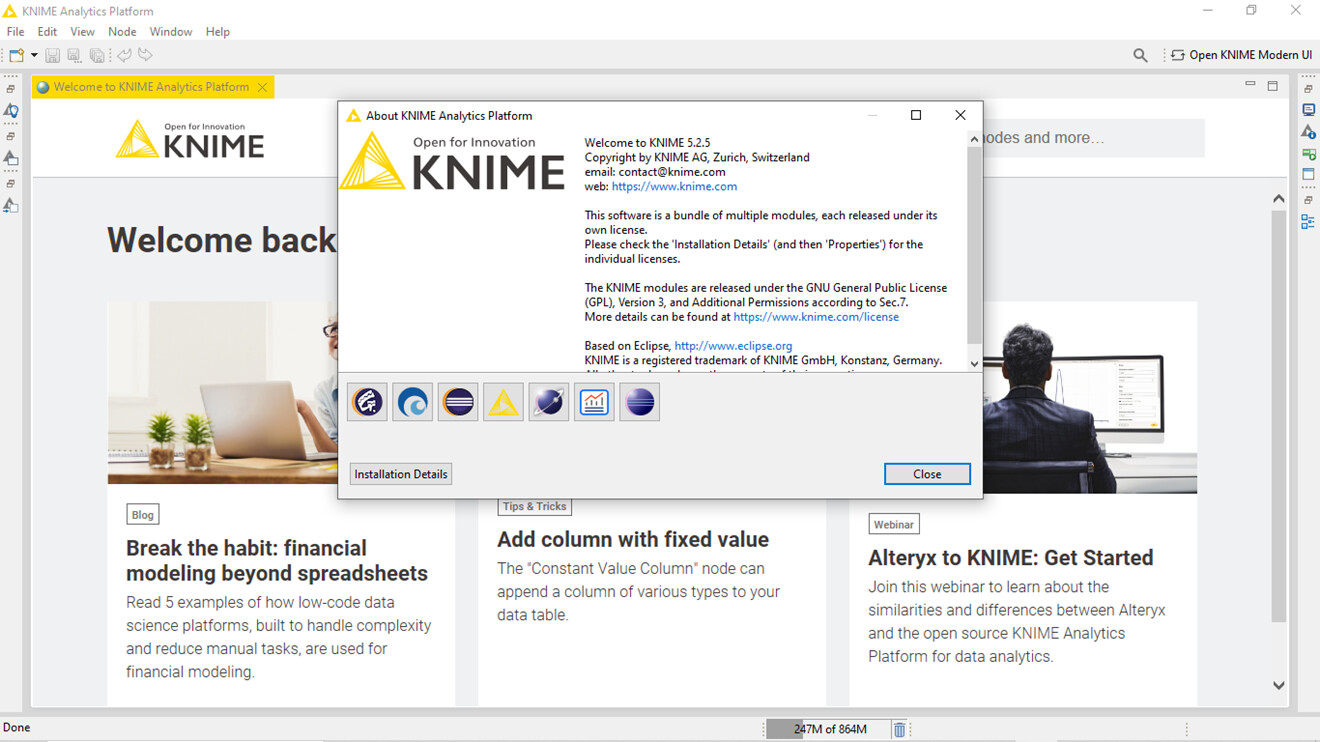Open the View menu

(82, 32)
